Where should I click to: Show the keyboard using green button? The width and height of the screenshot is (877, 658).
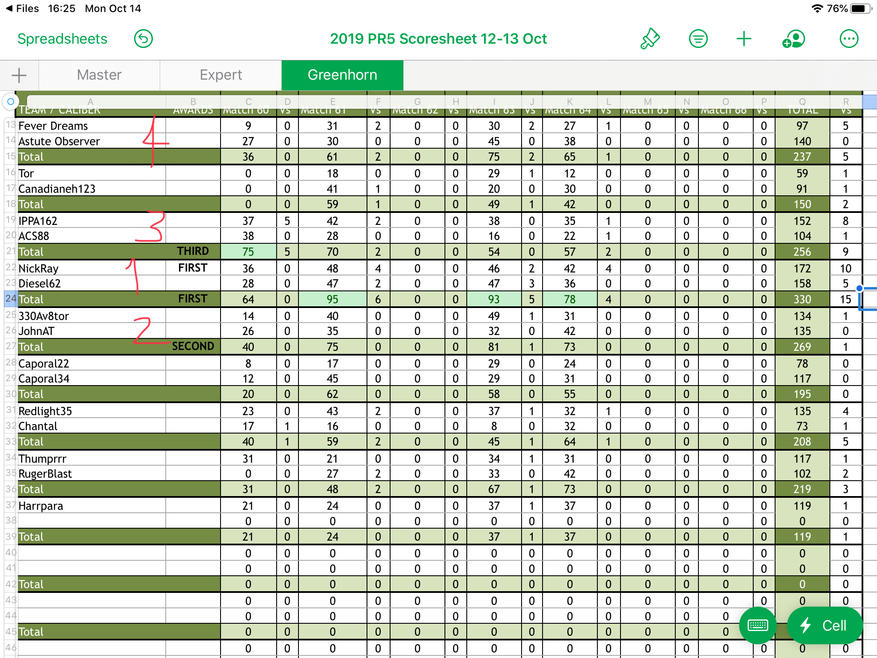point(758,625)
